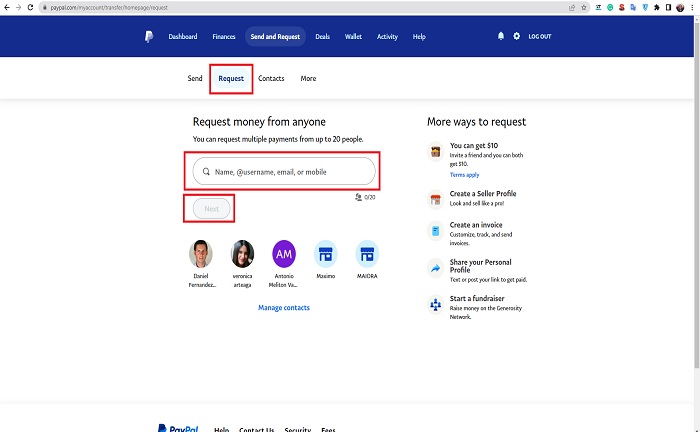Open the Help item in top nav
This screenshot has width=700, height=432.
419,37
